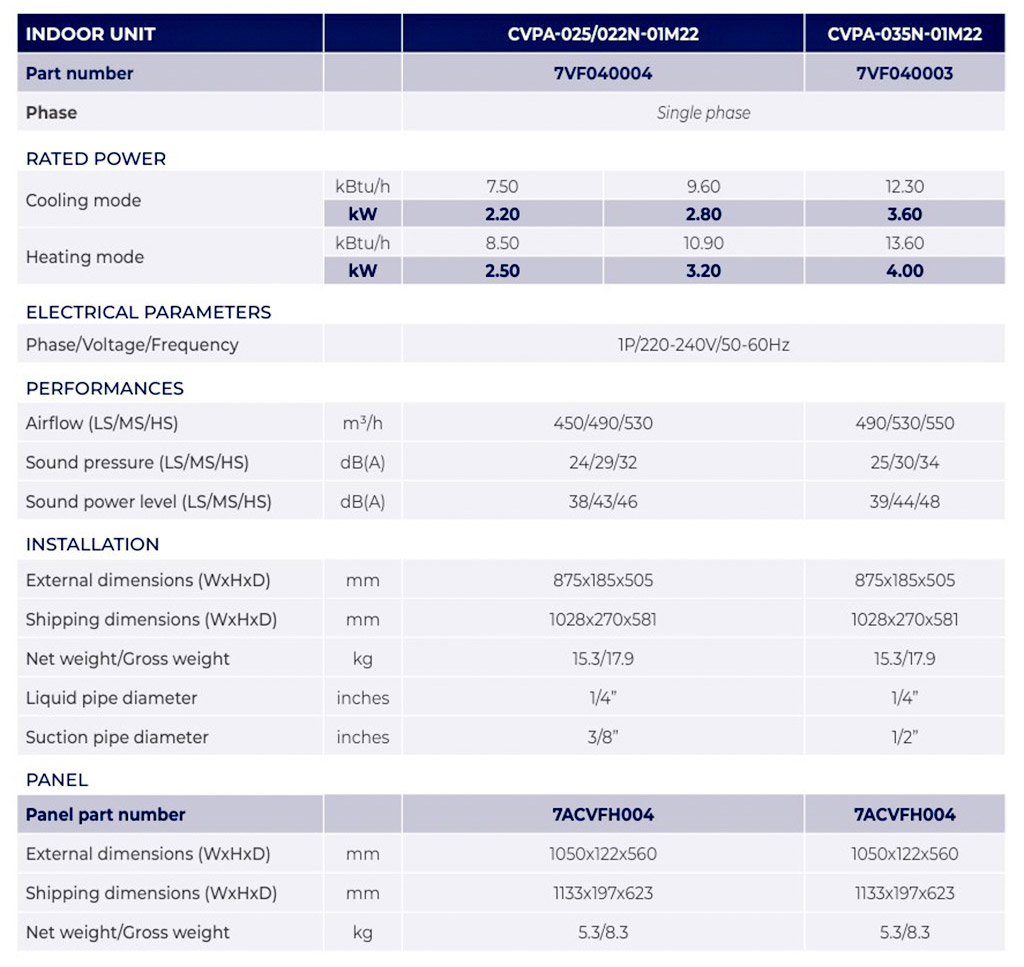Select the 2.20 kW cooling value
The height and width of the screenshot is (967, 1024).
tap(502, 214)
